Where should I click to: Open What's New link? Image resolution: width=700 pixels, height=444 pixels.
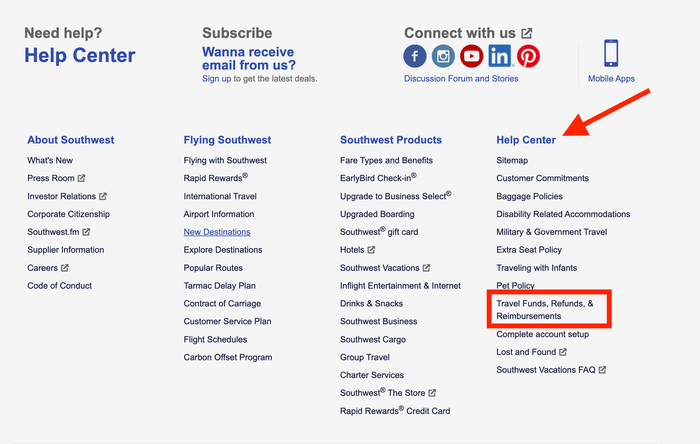tap(50, 160)
